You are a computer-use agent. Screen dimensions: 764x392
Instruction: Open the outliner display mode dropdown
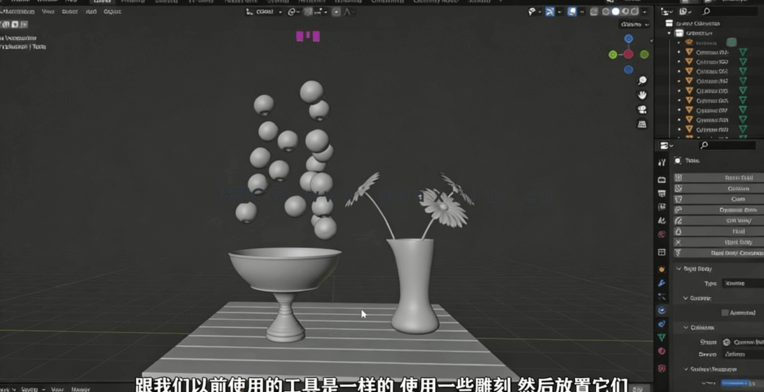pyautogui.click(x=687, y=11)
